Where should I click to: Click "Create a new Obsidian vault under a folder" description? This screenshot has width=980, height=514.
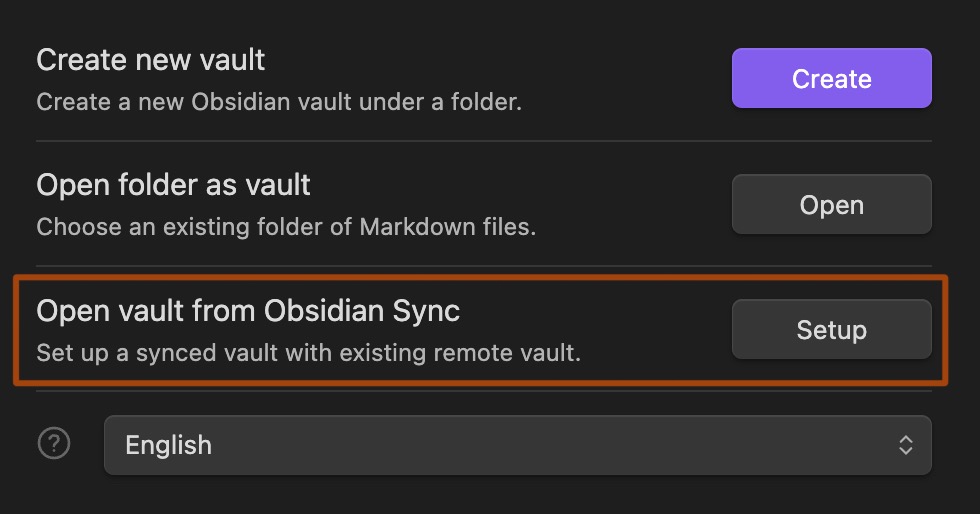click(x=279, y=102)
